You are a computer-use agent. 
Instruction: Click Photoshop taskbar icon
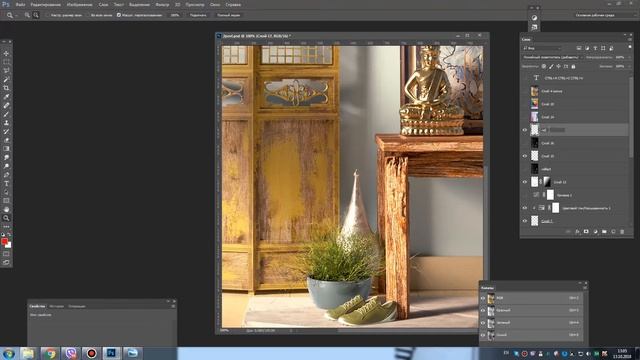(x=111, y=353)
